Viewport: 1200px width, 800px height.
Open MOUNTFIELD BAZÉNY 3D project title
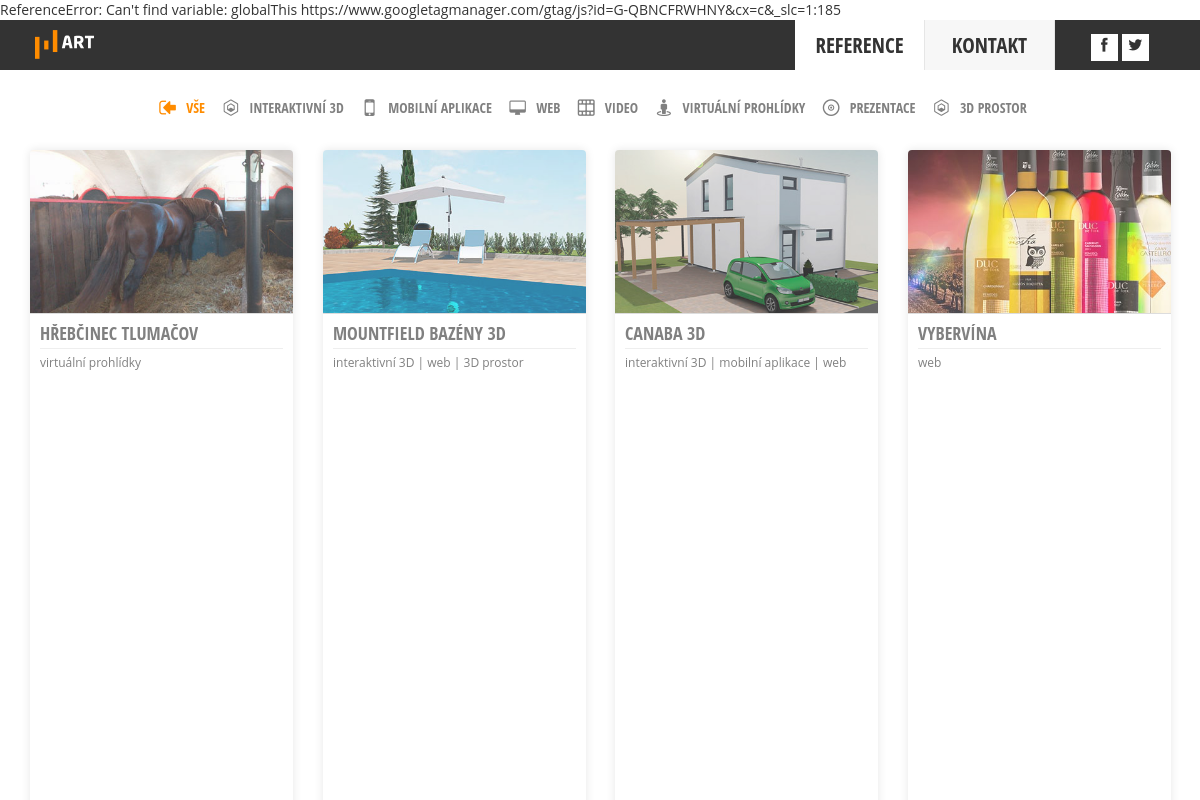(x=419, y=334)
